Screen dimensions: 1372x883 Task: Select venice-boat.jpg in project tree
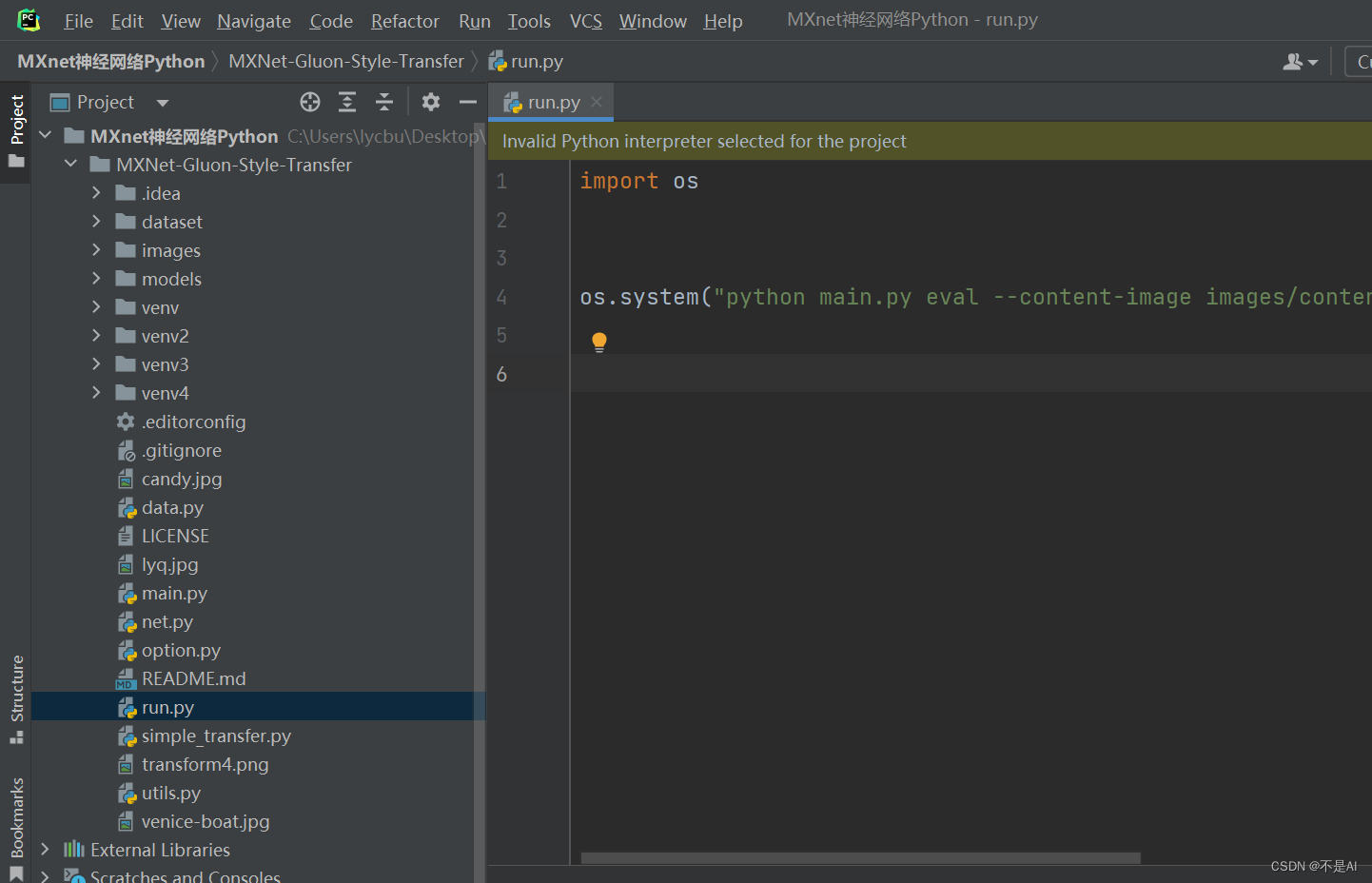click(x=206, y=821)
